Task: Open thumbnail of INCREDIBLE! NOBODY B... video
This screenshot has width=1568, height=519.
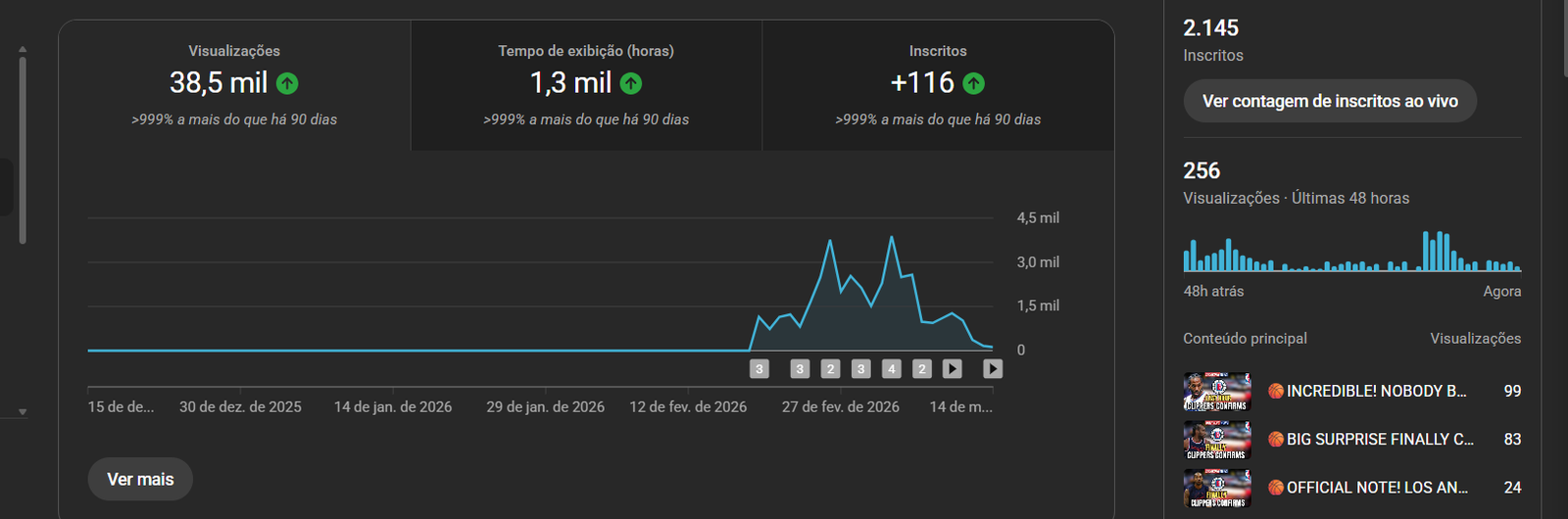Action: 1217,391
